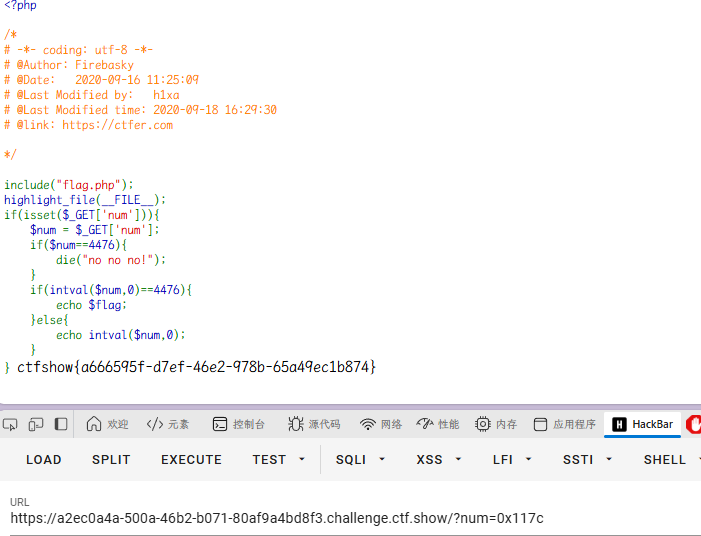Click the EXECUTE button in HackBar
This screenshot has height=536, width=701.
[x=191, y=460]
